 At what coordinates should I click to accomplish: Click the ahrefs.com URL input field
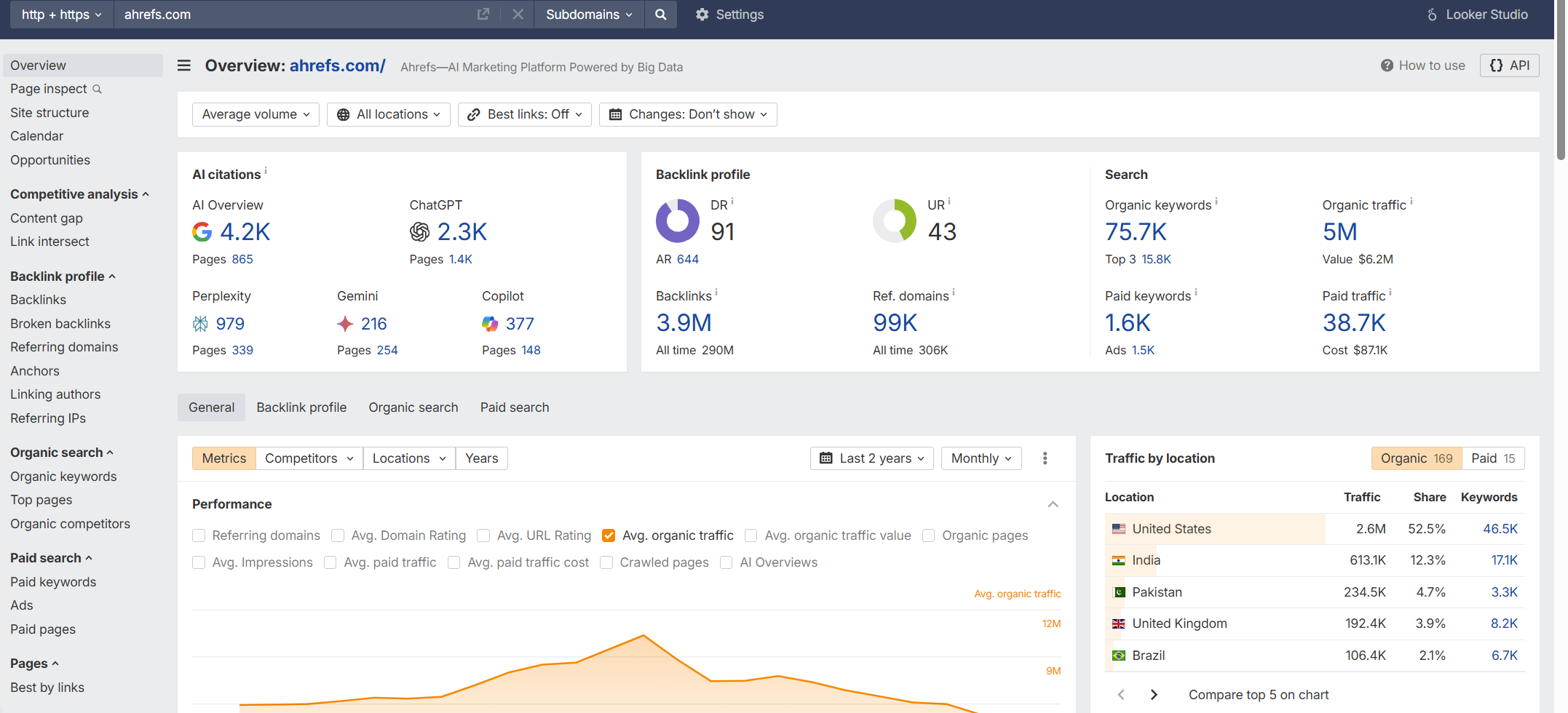click(291, 14)
